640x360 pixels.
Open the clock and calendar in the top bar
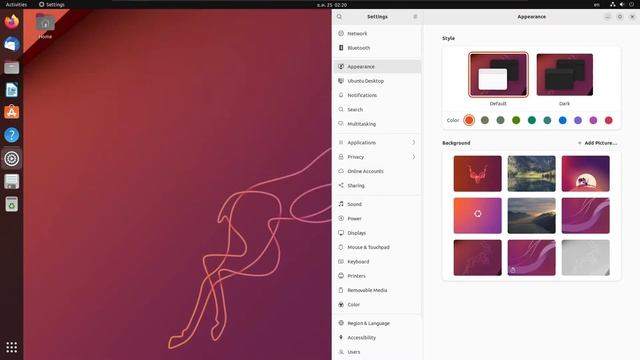point(332,5)
